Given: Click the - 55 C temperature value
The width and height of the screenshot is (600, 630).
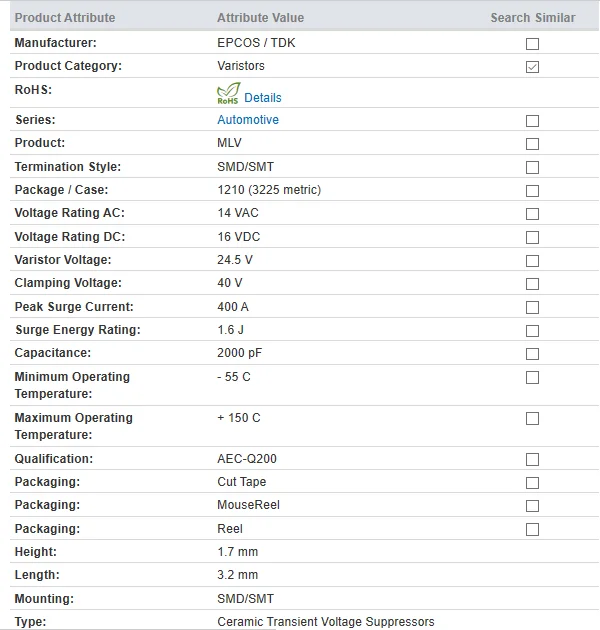Looking at the screenshot, I should click(234, 376).
